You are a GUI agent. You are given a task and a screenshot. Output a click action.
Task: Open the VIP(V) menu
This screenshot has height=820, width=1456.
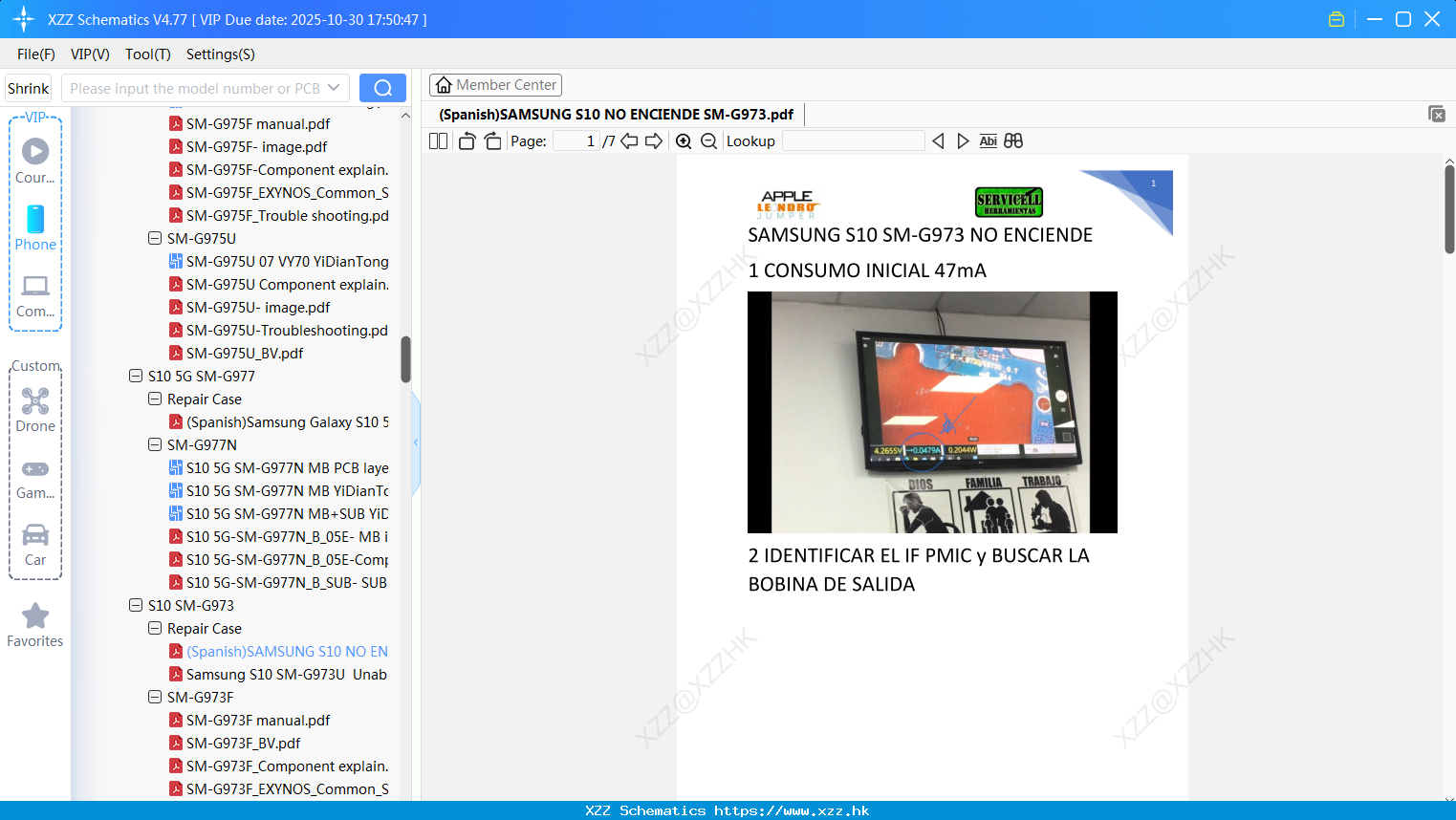(x=90, y=54)
